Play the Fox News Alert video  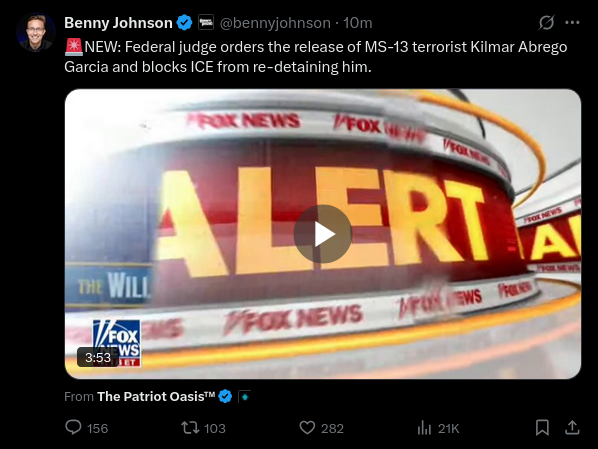pos(323,234)
